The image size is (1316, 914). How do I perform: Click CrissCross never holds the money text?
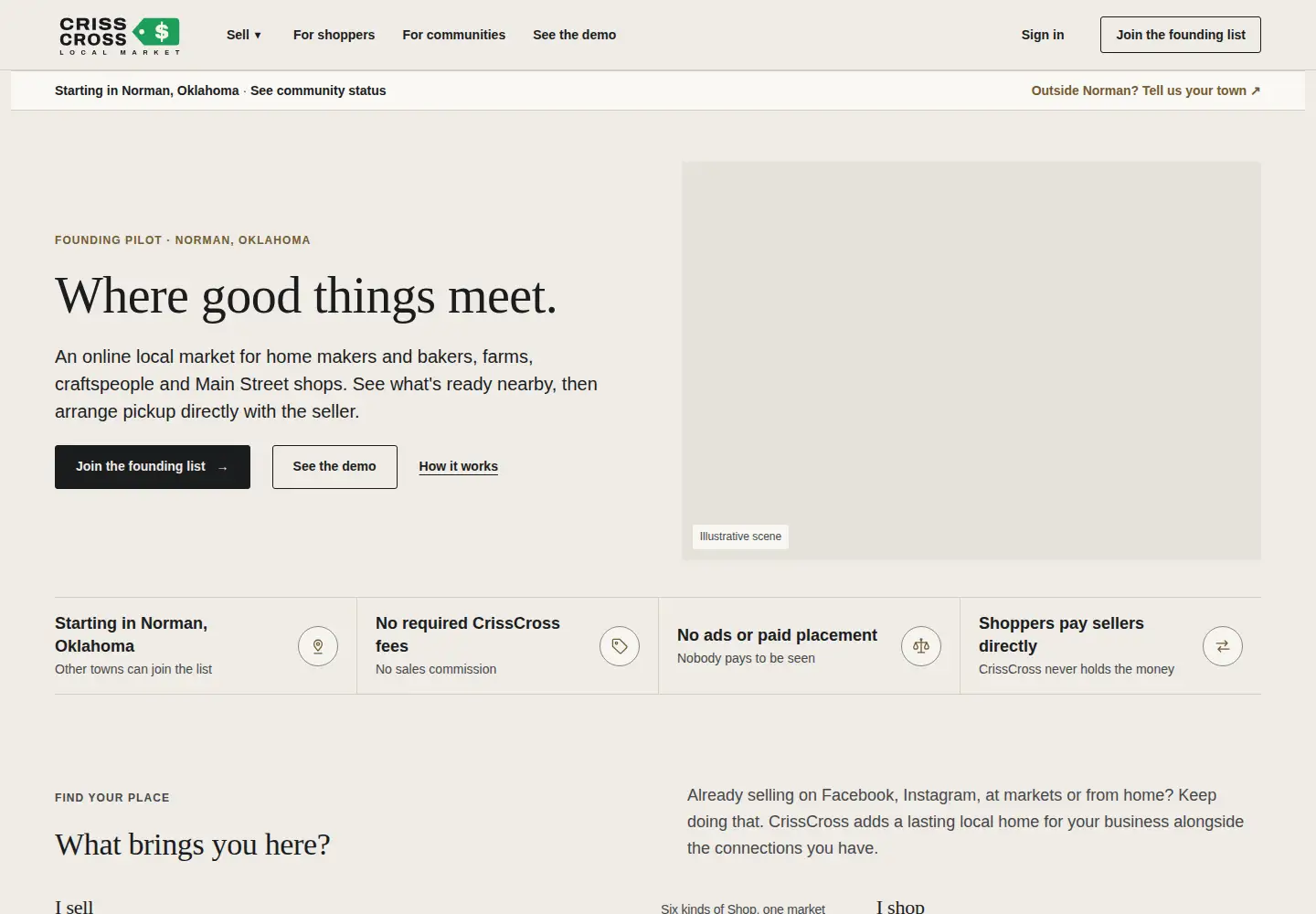(1077, 669)
